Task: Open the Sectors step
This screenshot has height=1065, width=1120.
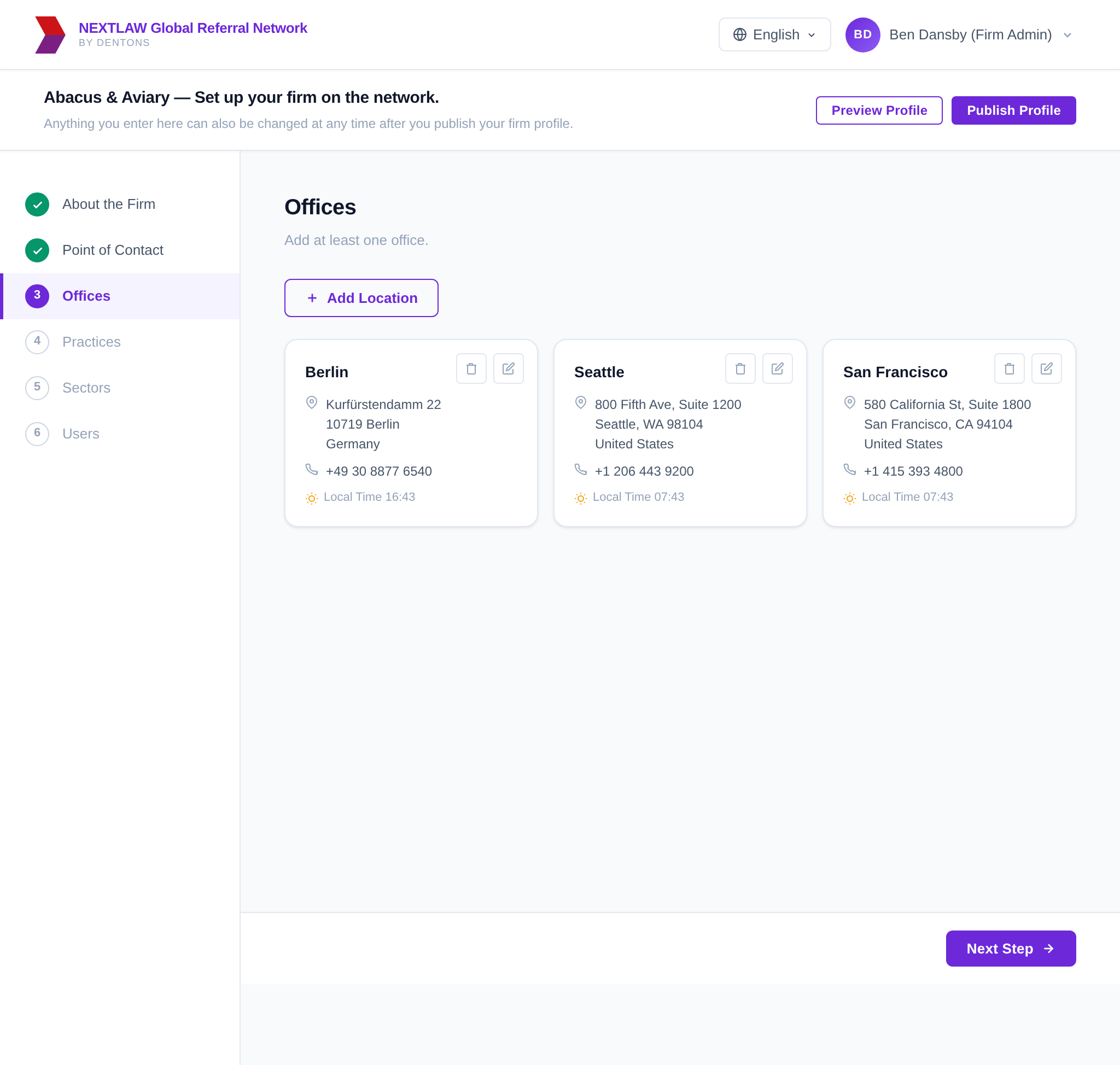Action: 86,388
